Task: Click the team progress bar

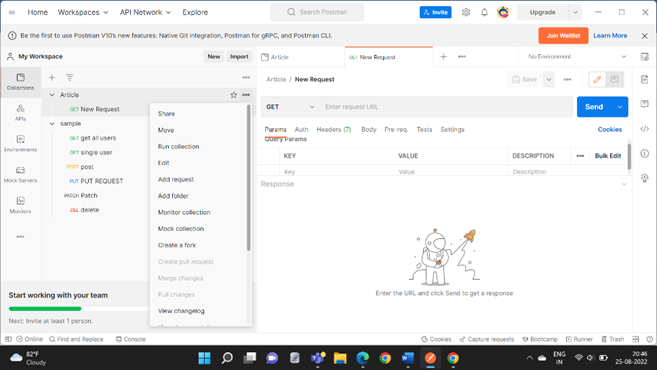Action: point(78,309)
